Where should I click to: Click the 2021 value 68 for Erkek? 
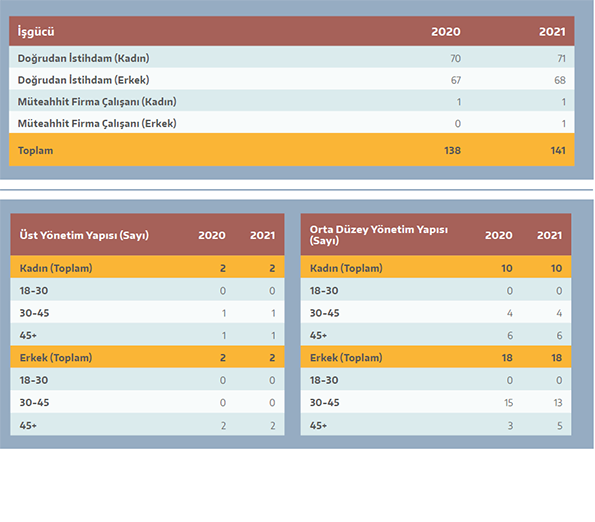[560, 80]
